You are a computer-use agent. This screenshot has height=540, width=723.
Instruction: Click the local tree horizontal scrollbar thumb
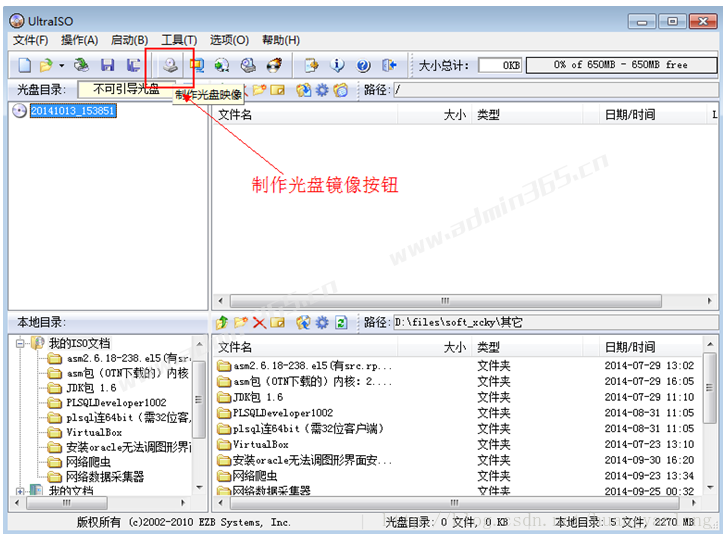point(67,503)
